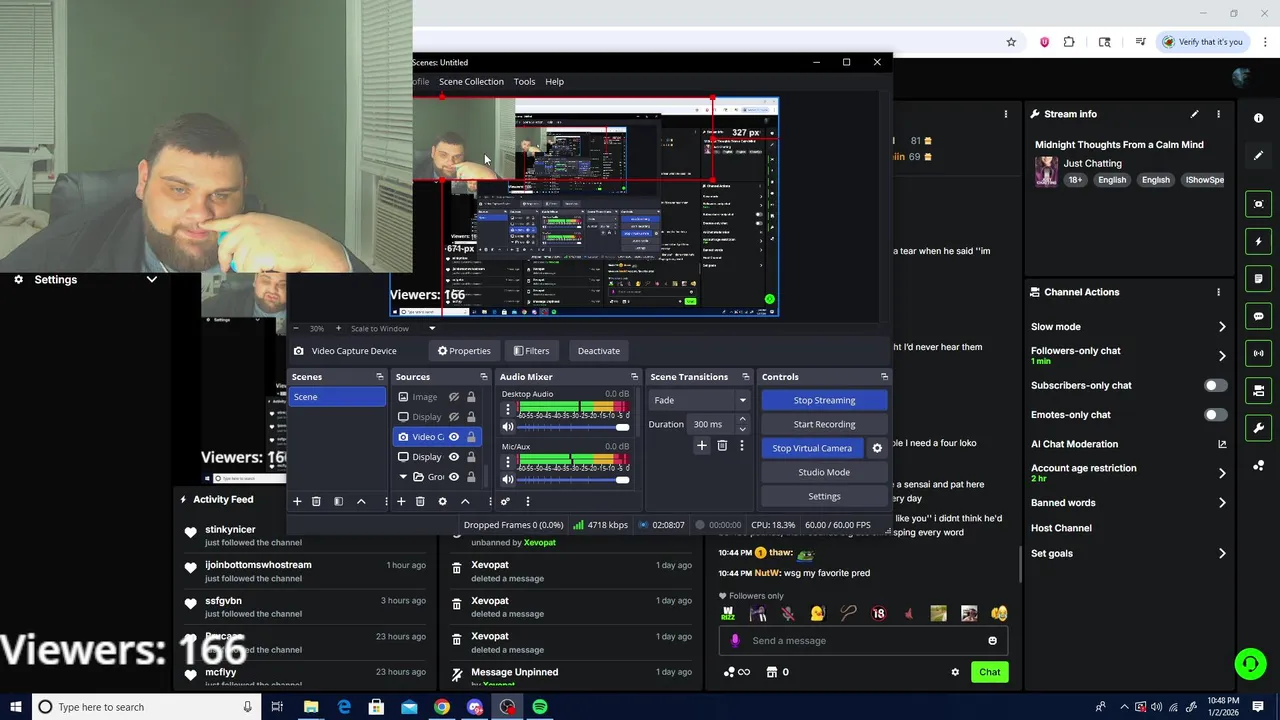Open Mic/Aux channel options menu
1280x720 pixels.
[508, 462]
